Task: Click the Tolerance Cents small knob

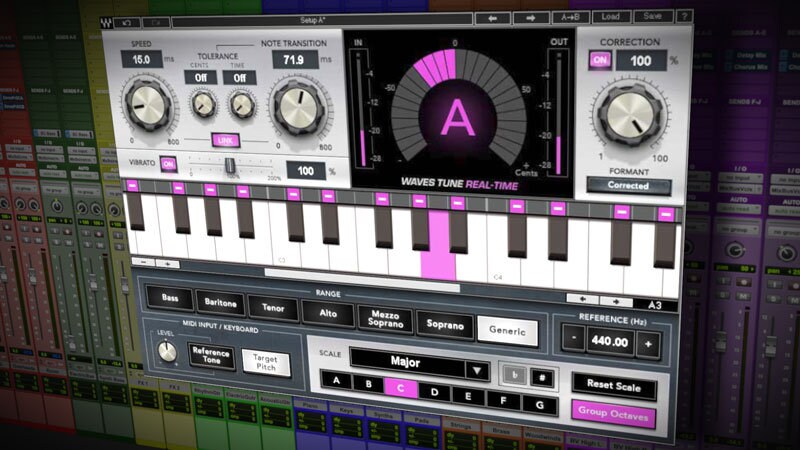Action: coord(203,104)
